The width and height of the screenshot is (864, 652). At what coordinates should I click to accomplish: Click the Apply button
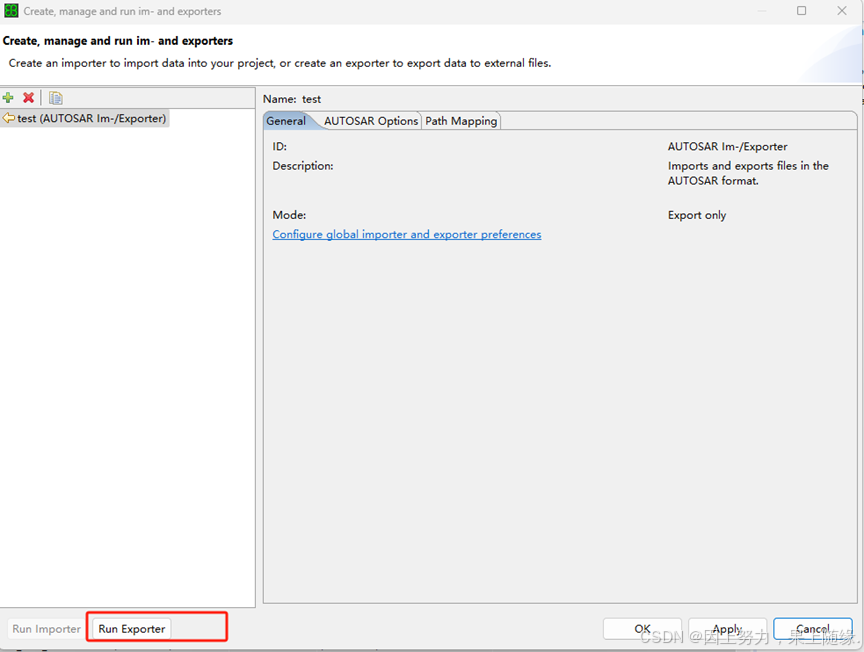coord(727,629)
